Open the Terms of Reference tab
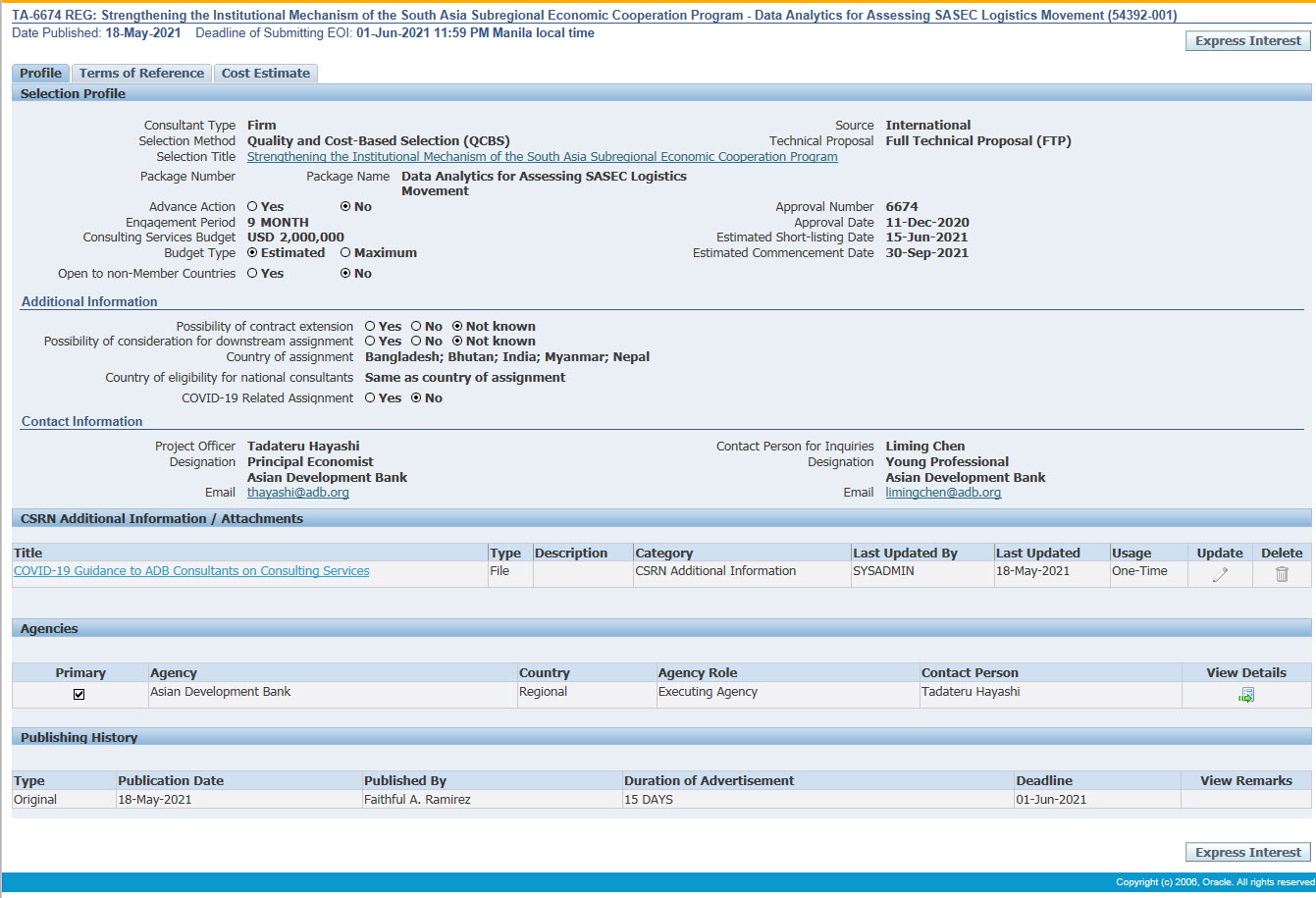The image size is (1316, 898). point(141,74)
